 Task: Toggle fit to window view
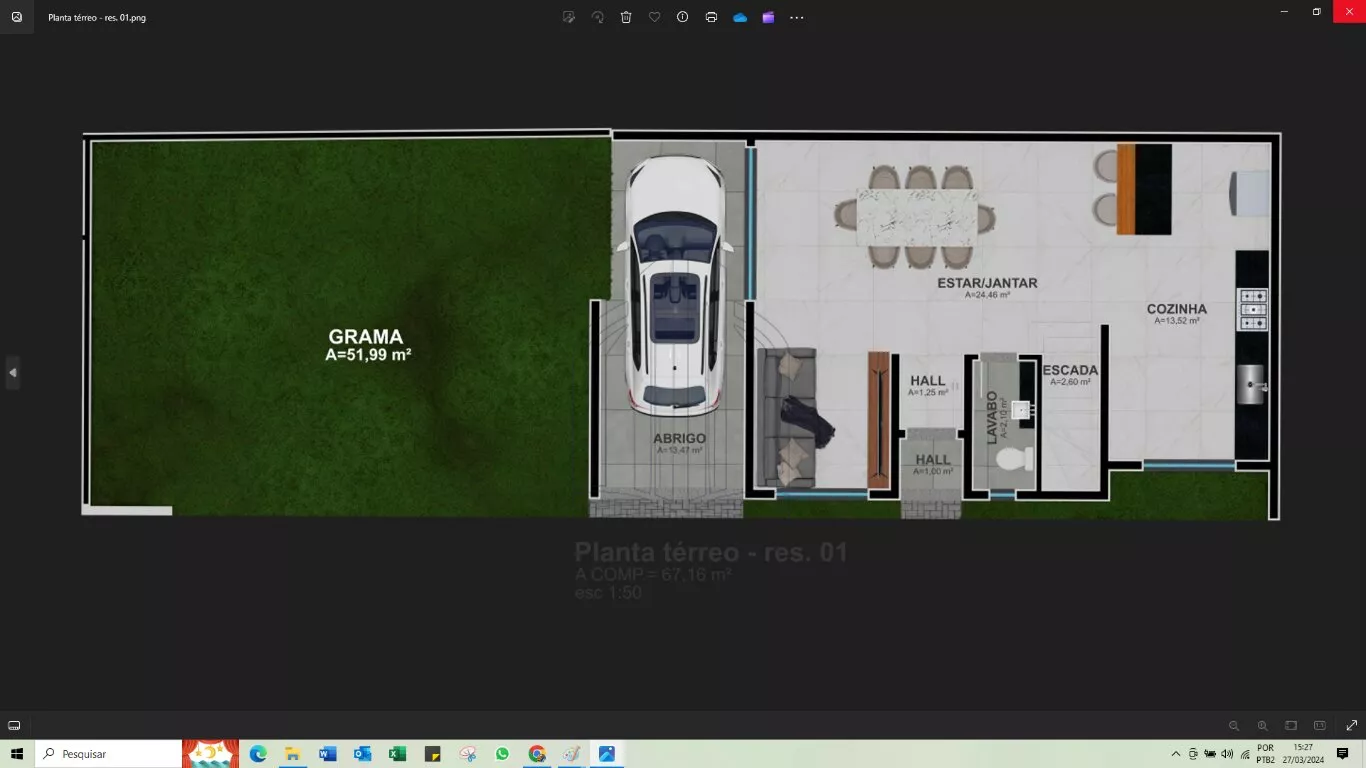pos(1291,725)
